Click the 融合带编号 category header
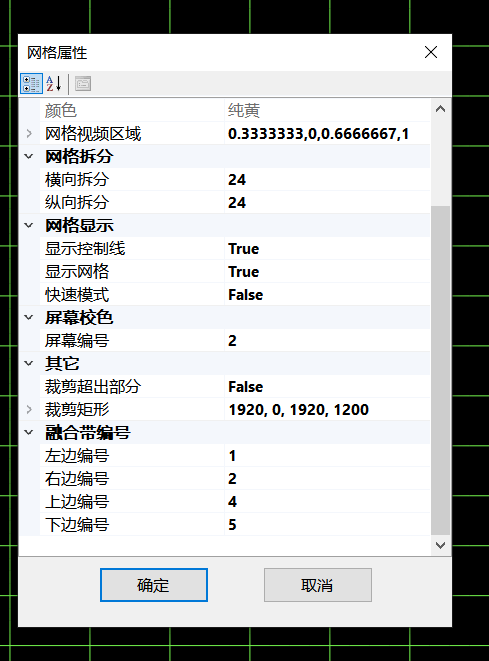 tap(88, 432)
